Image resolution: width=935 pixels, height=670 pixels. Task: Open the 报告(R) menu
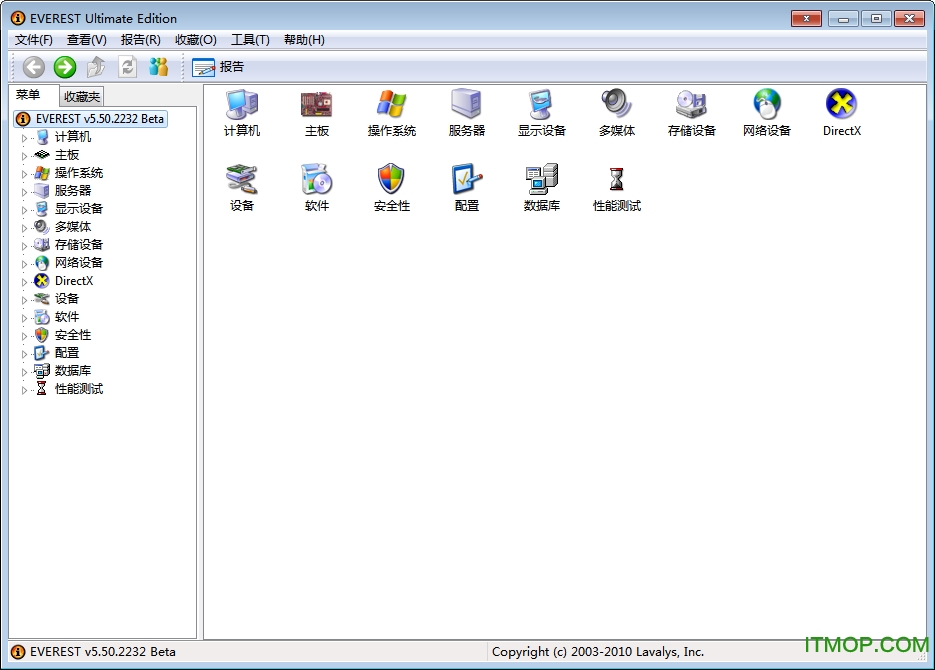click(x=141, y=40)
